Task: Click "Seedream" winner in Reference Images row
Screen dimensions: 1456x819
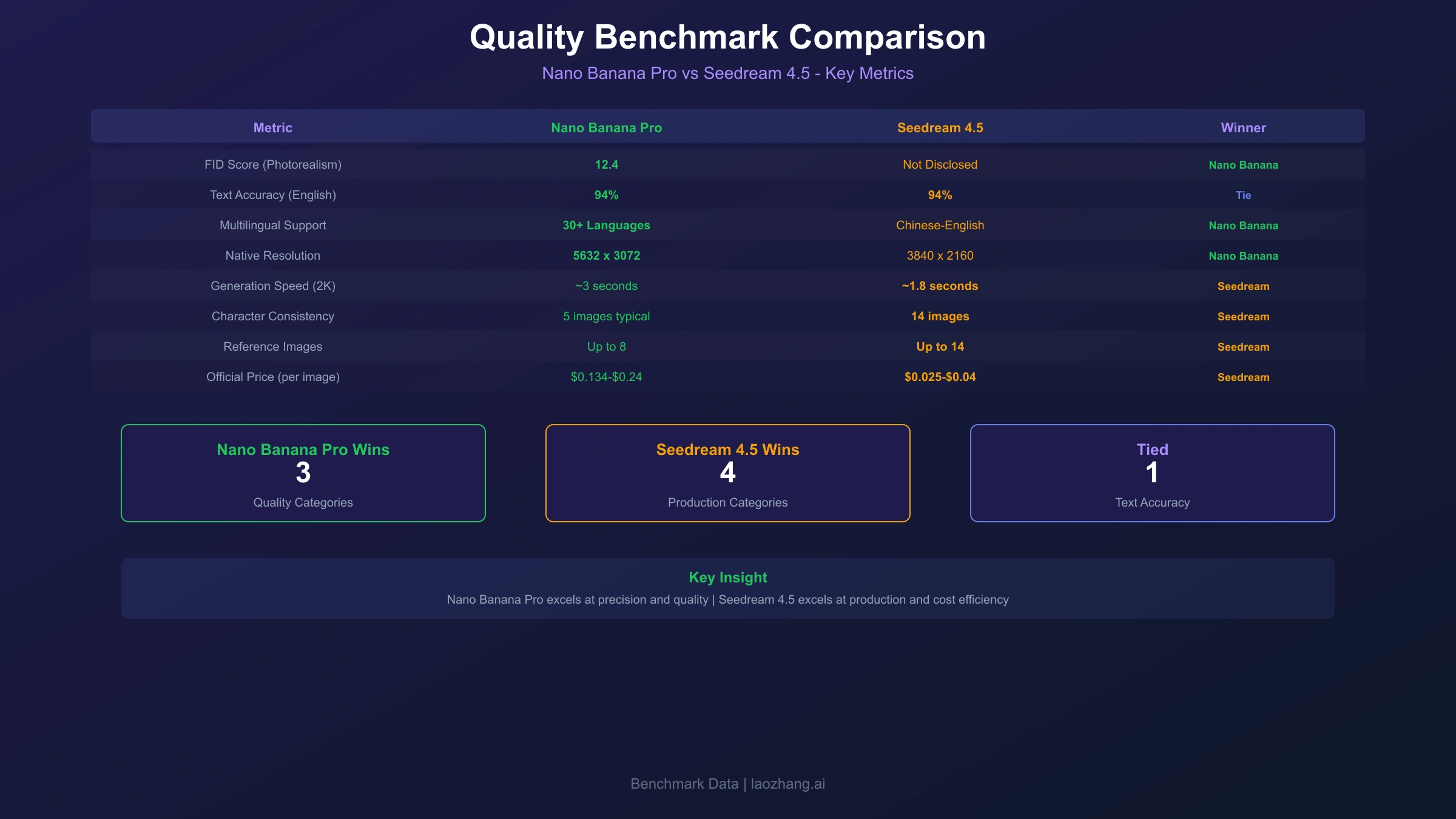Action: [1244, 347]
